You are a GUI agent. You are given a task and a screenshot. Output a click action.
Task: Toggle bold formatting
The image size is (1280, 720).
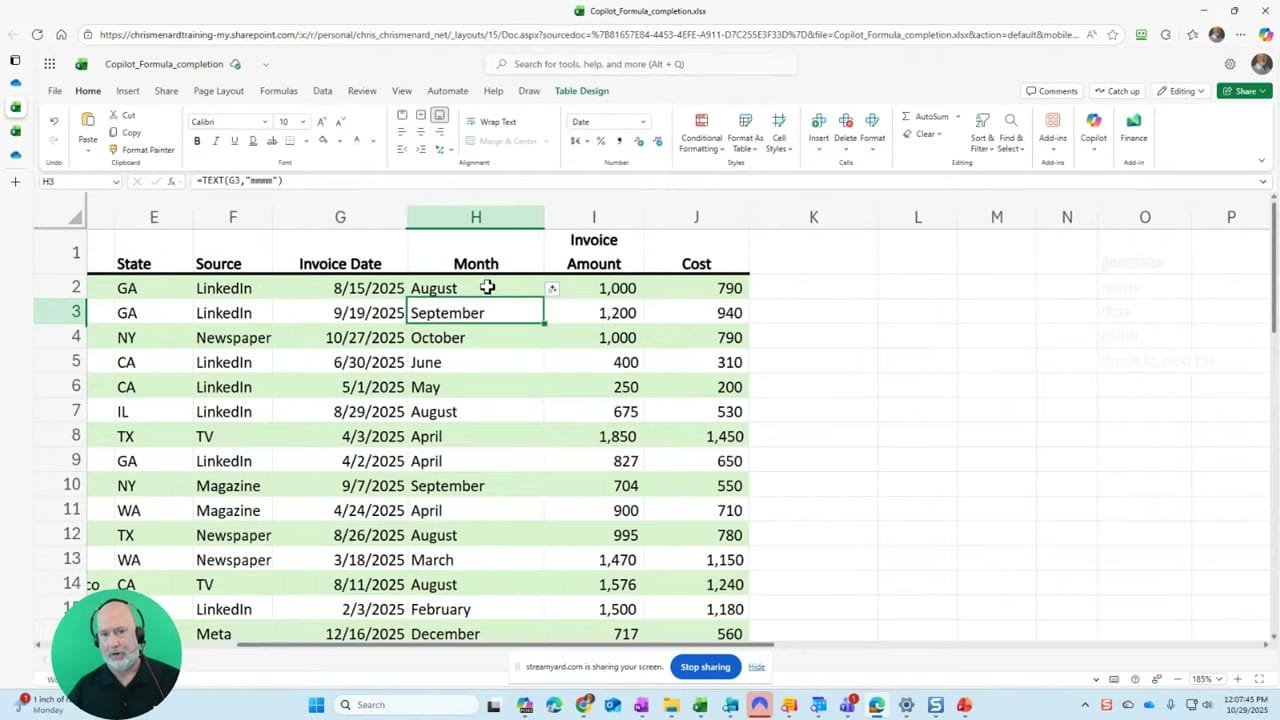coord(197,140)
